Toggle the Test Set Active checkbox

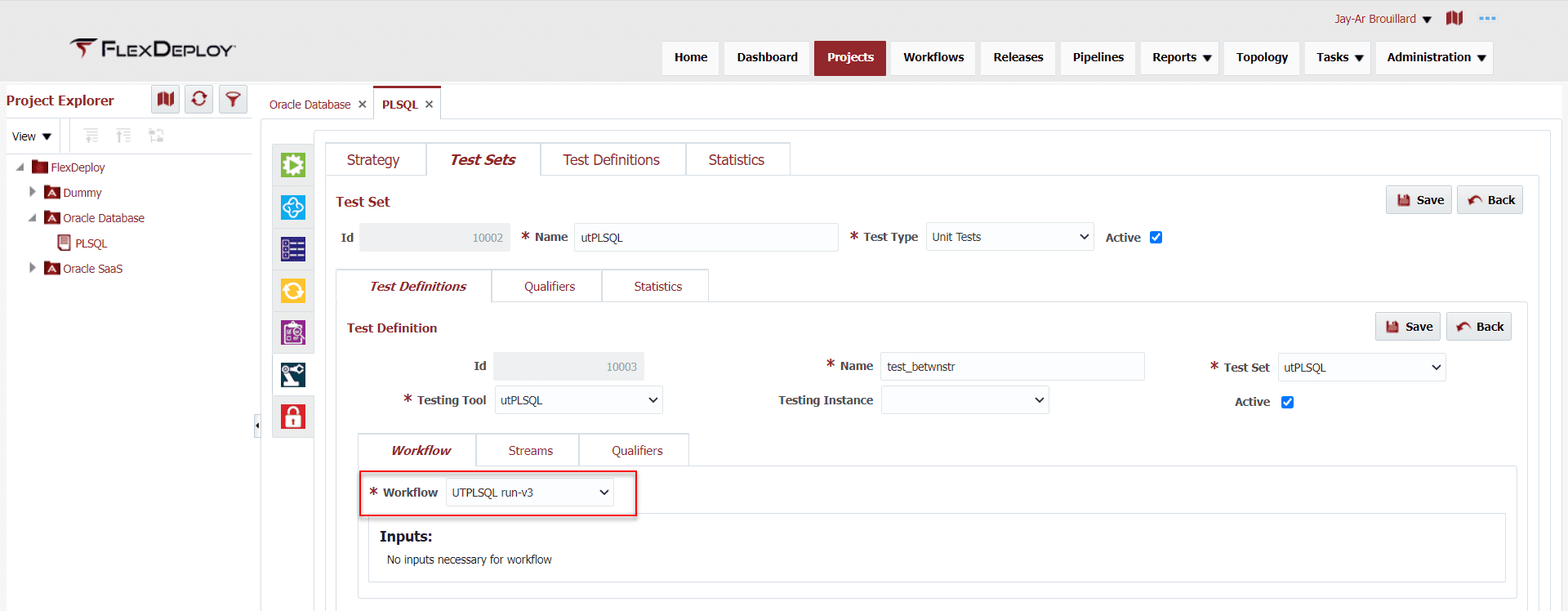[1156, 237]
